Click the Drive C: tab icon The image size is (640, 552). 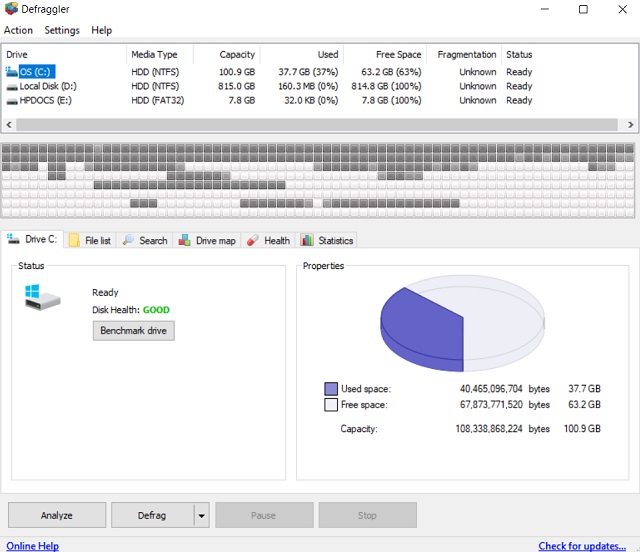13,239
